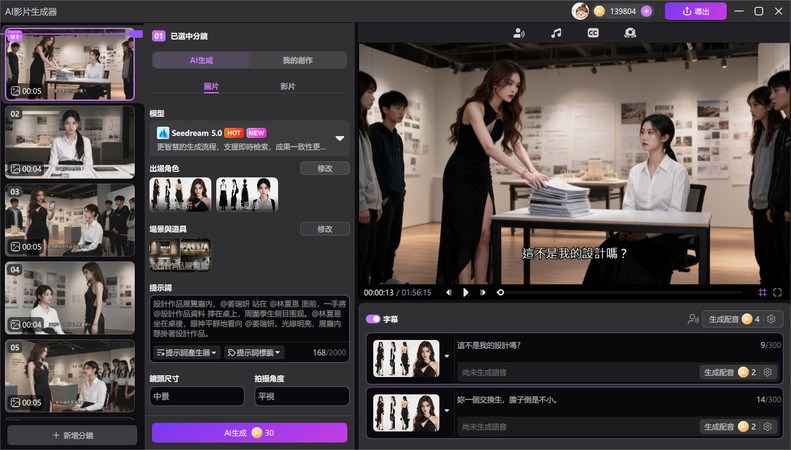Click first character thumbnail under 出場角色
This screenshot has width=791, height=450.
point(180,195)
